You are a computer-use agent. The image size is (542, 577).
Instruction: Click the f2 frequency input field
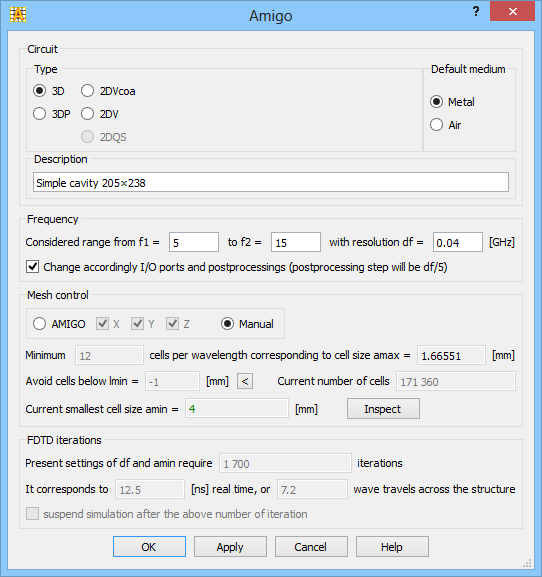296,242
